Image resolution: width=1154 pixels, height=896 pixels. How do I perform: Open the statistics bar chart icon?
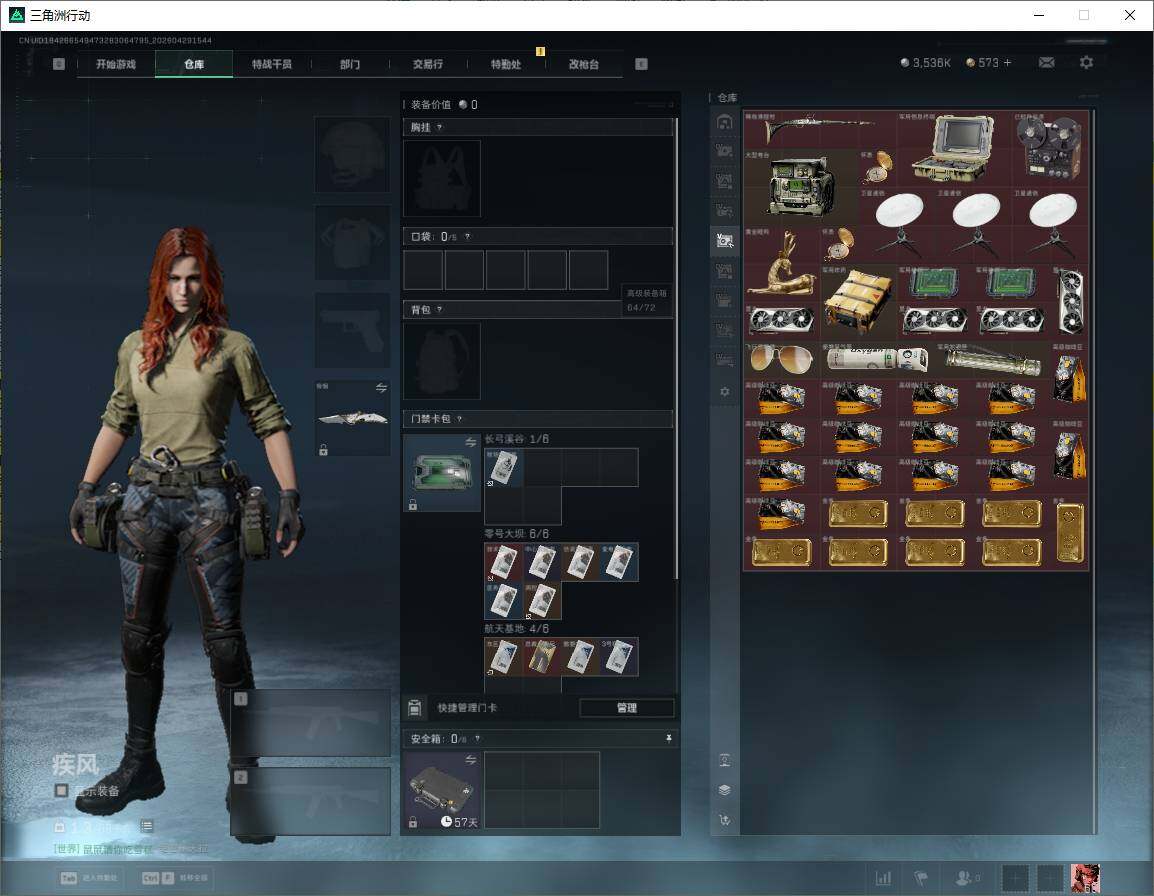tap(883, 878)
